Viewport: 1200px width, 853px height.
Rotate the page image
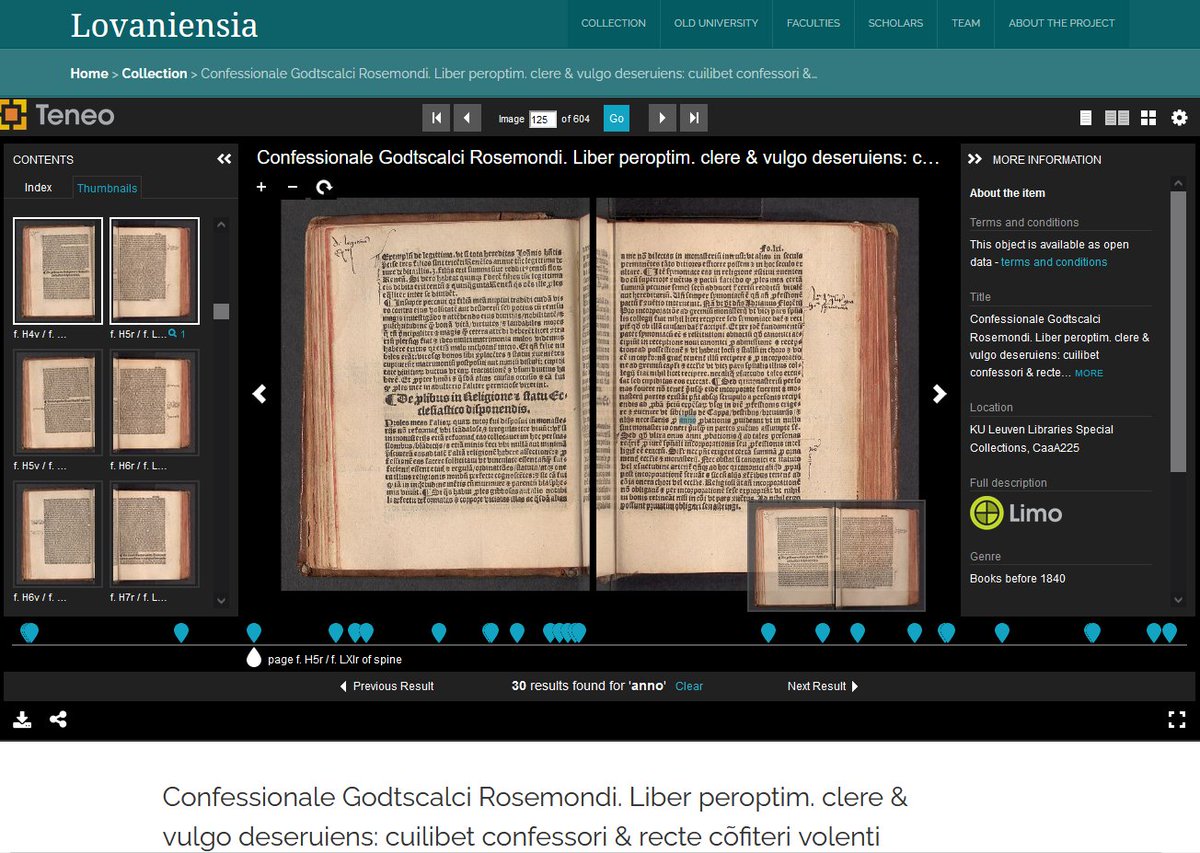tap(322, 187)
